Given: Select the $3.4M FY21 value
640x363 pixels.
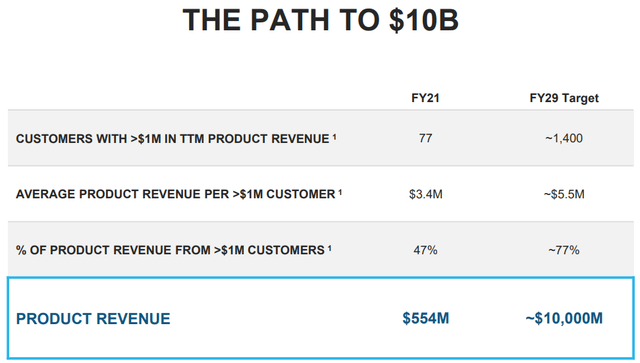Looking at the screenshot, I should click(426, 194).
